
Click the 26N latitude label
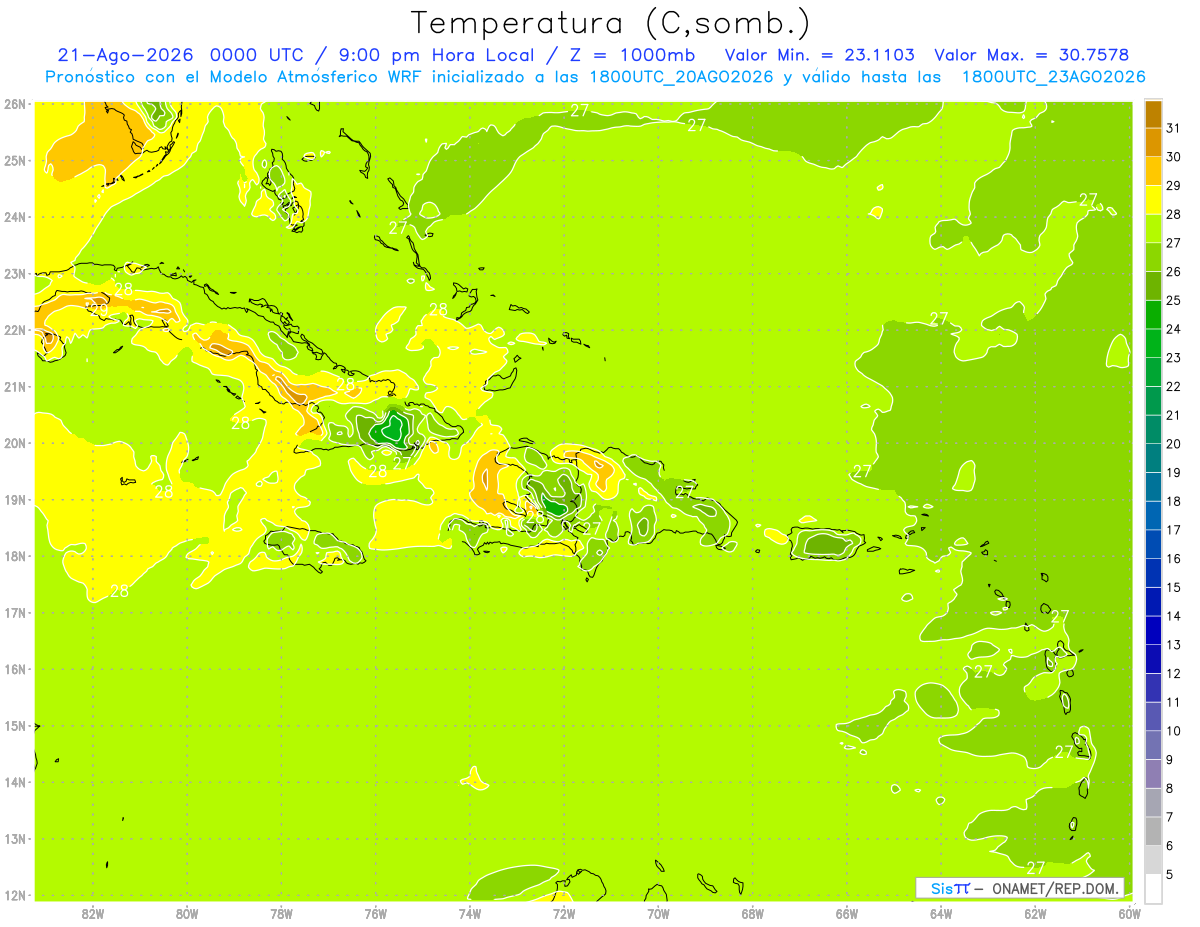(15, 104)
